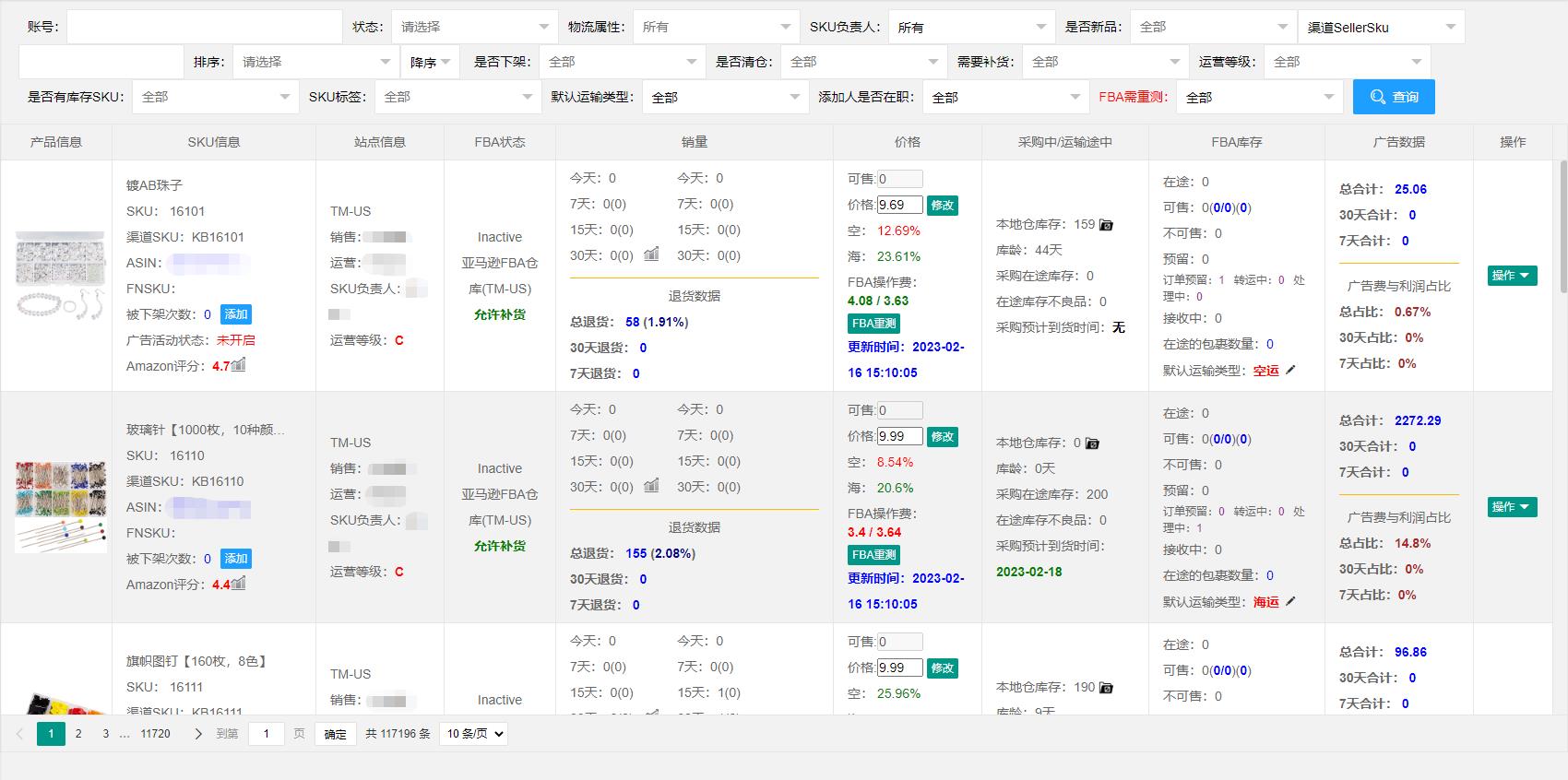Open the SKU标签 dropdown
This screenshot has height=780, width=1568.
pos(457,97)
